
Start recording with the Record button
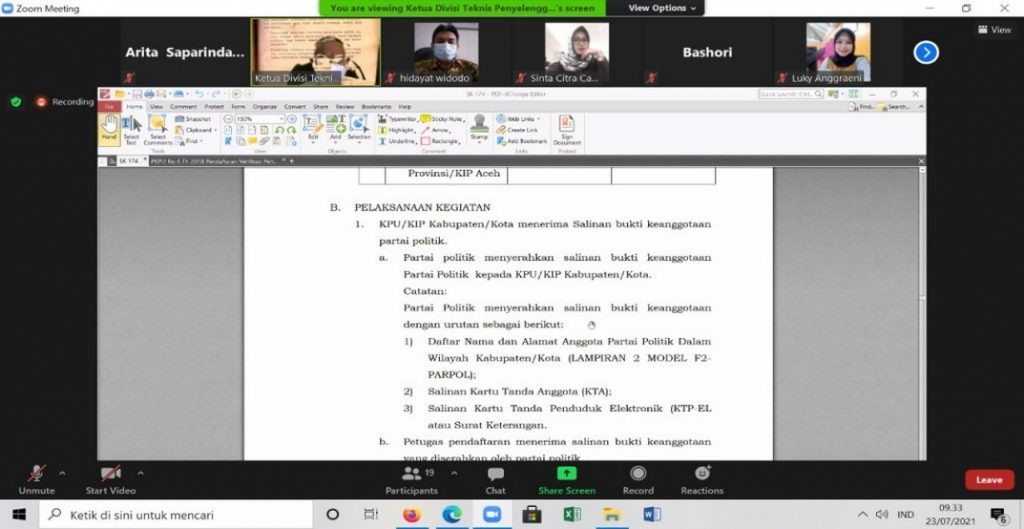[638, 479]
